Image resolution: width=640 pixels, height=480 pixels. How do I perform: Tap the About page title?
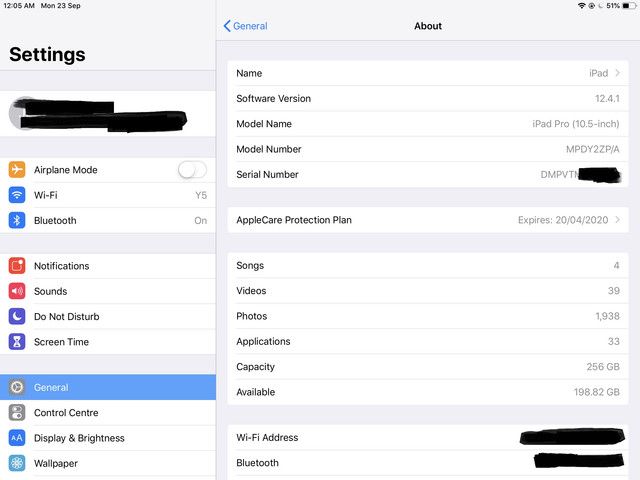point(428,26)
